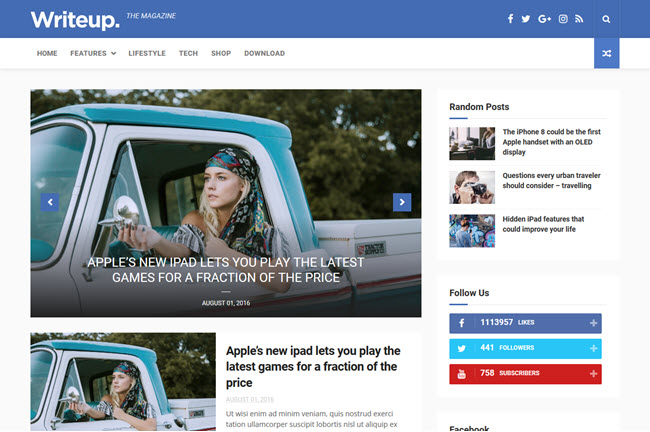Click the Facebook icon in the likes bar
650x432 pixels.
[x=461, y=323]
